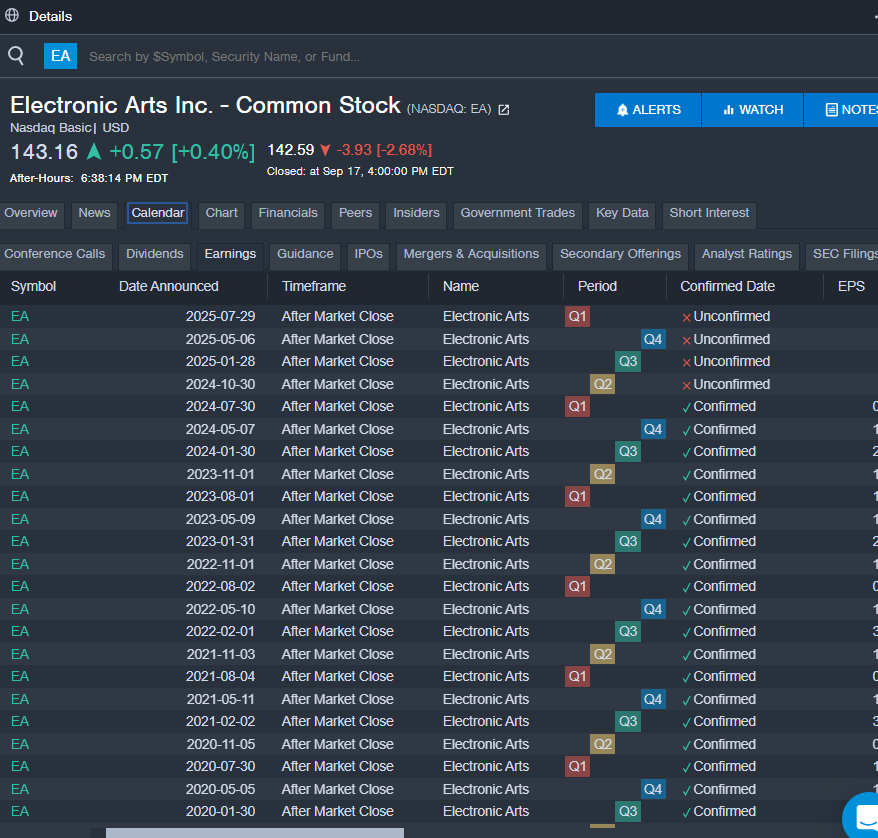The image size is (878, 838).
Task: Open the Mergers & Acquisitions sub-tab
Action: coord(471,254)
